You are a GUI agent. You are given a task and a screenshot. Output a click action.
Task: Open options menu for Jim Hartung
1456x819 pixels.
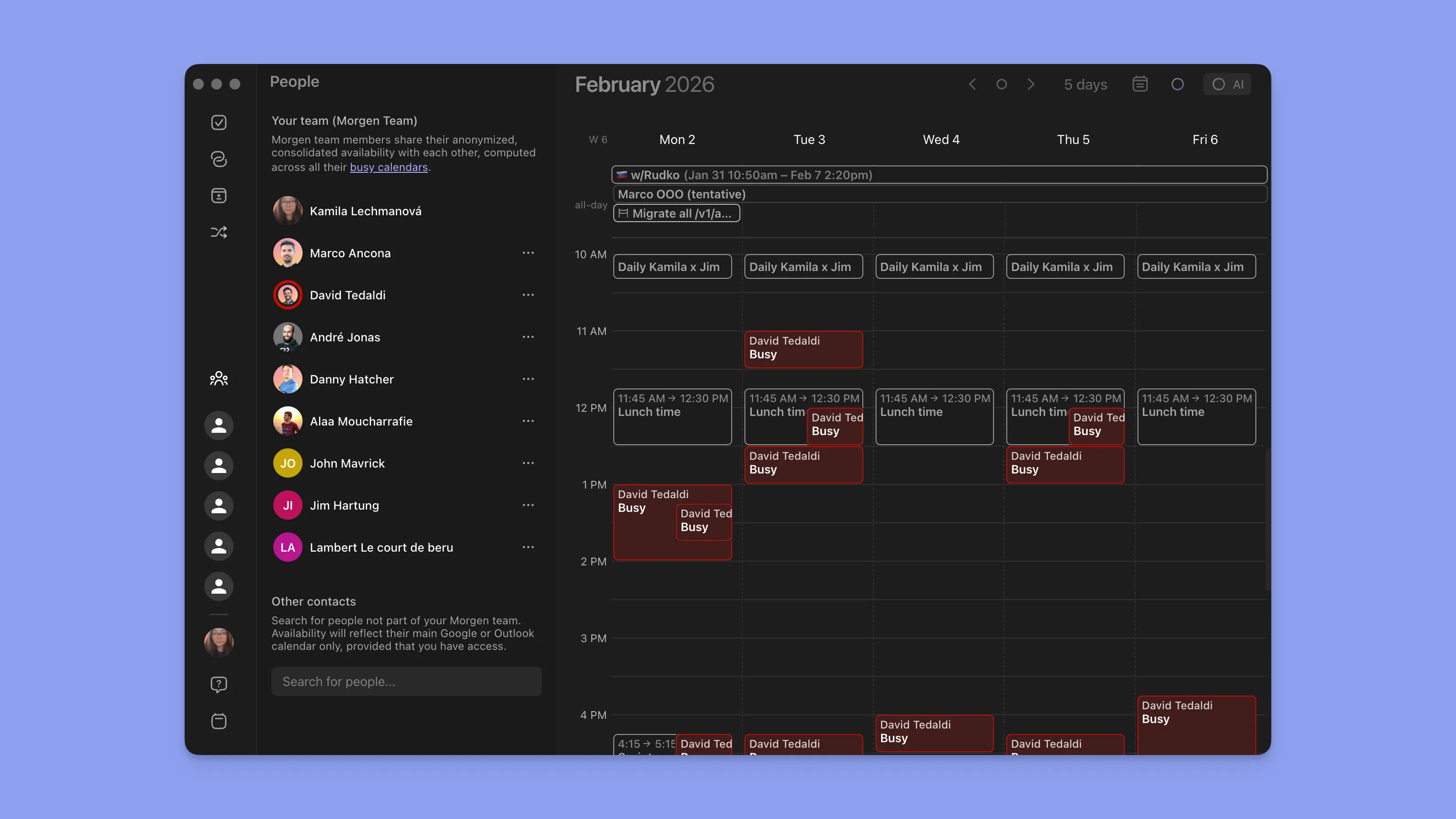528,505
